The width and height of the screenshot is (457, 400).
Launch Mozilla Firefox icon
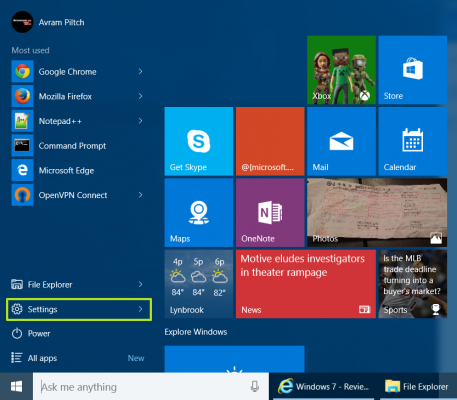pyautogui.click(x=22, y=96)
